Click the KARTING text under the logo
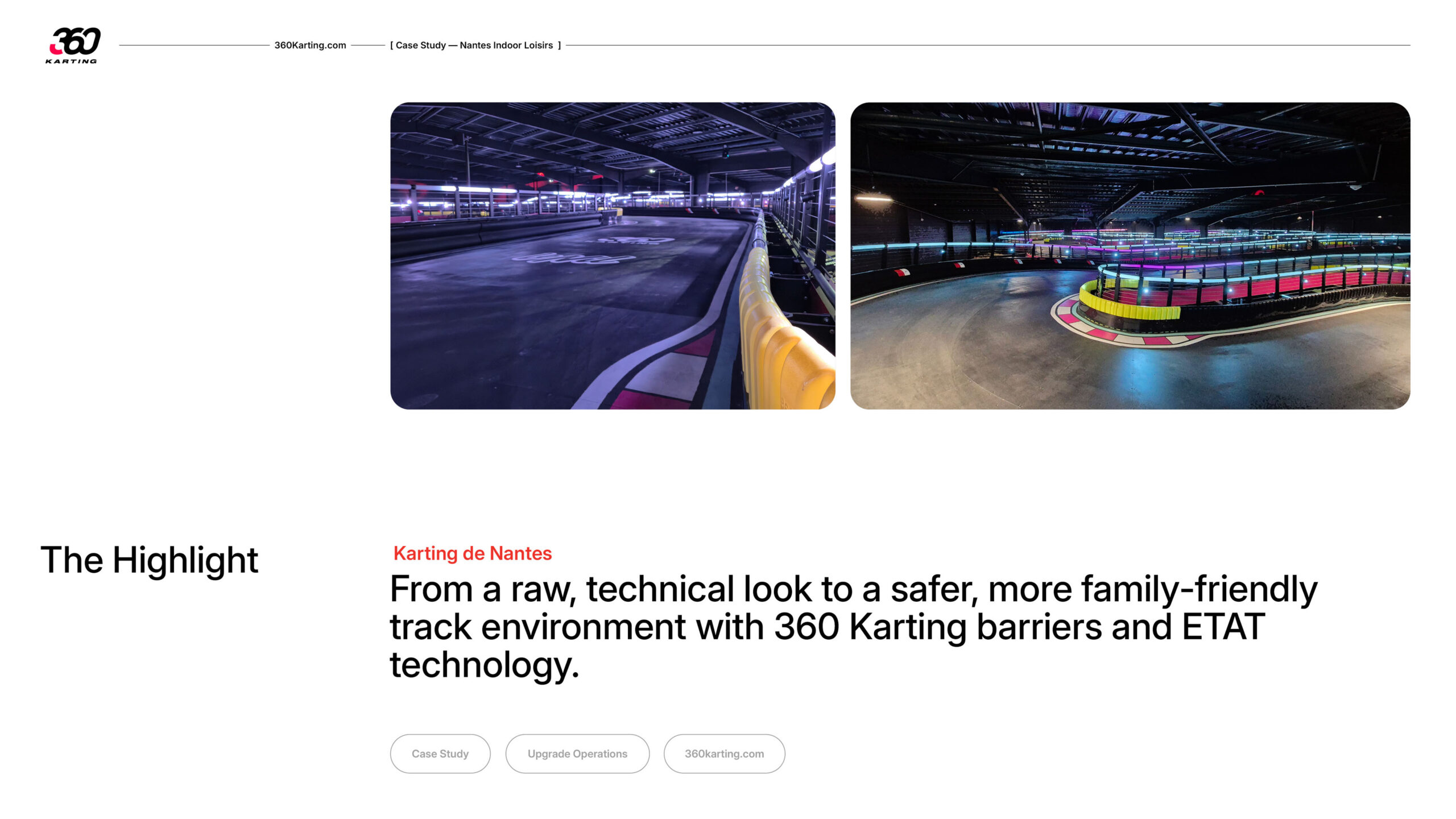This screenshot has height=819, width=1456. 71,61
